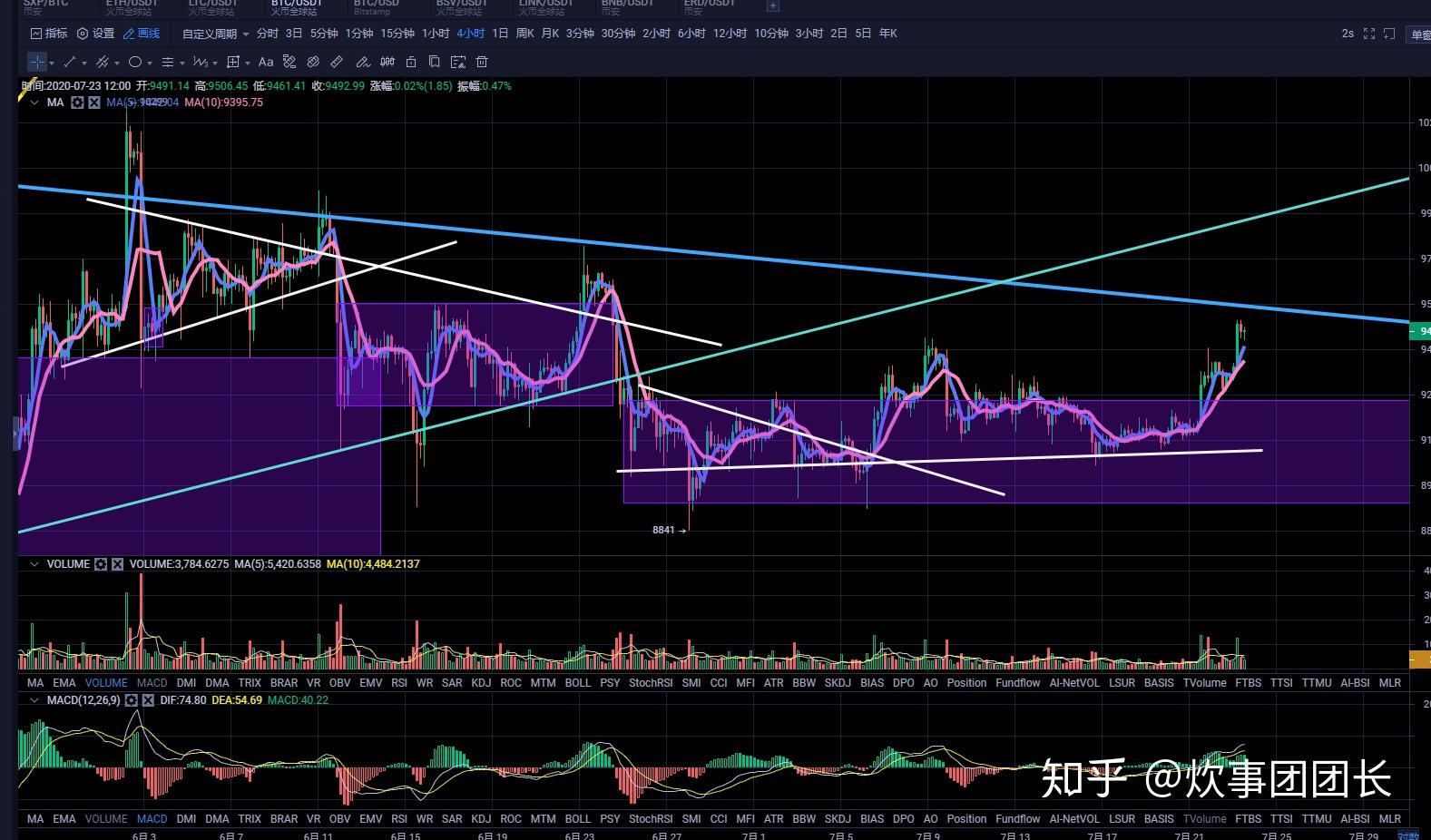Expand ellipse shape dropdown arrow
This screenshot has height=840, width=1431.
[150, 63]
